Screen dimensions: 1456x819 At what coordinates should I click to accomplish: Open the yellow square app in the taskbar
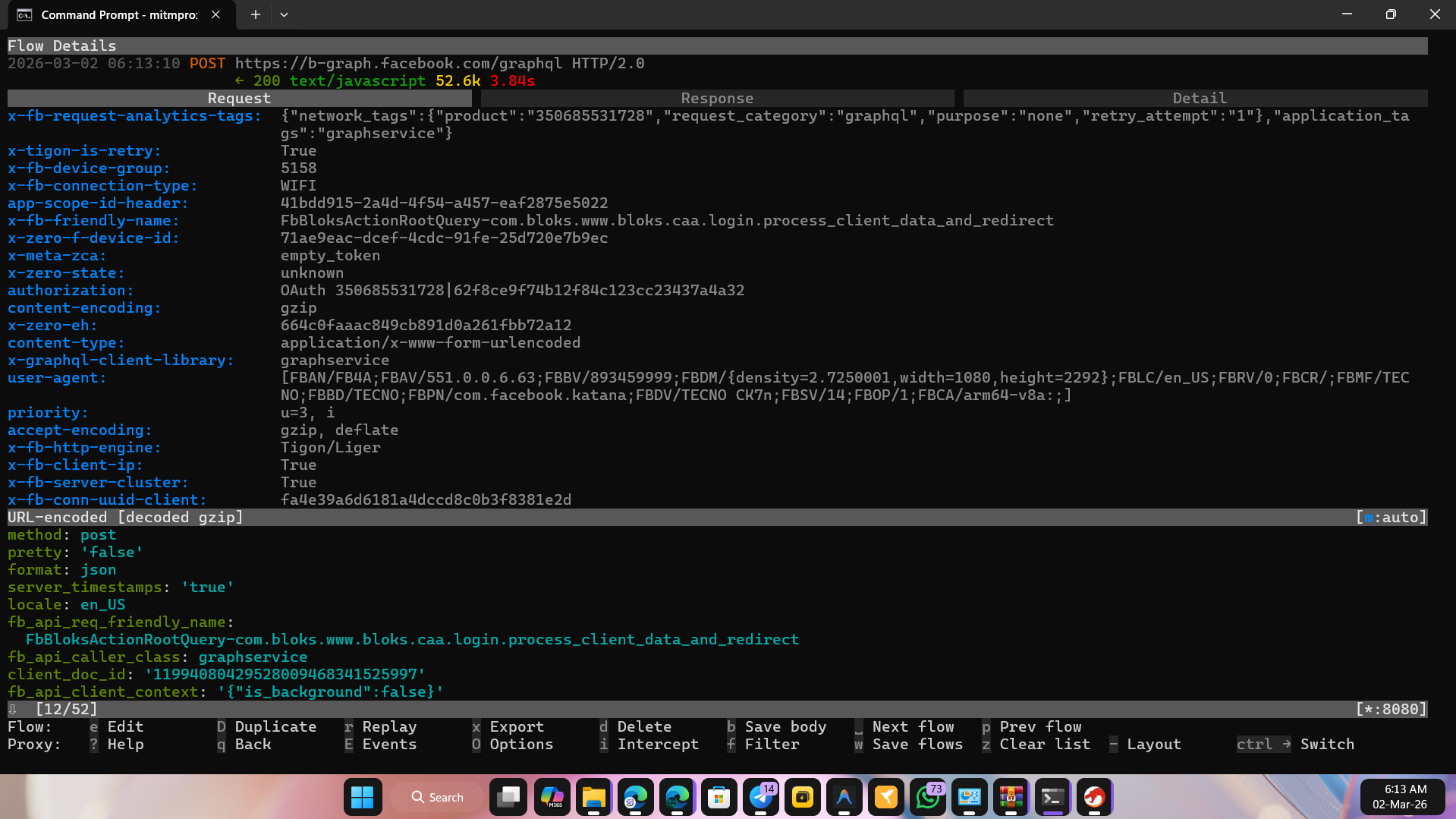coord(802,797)
